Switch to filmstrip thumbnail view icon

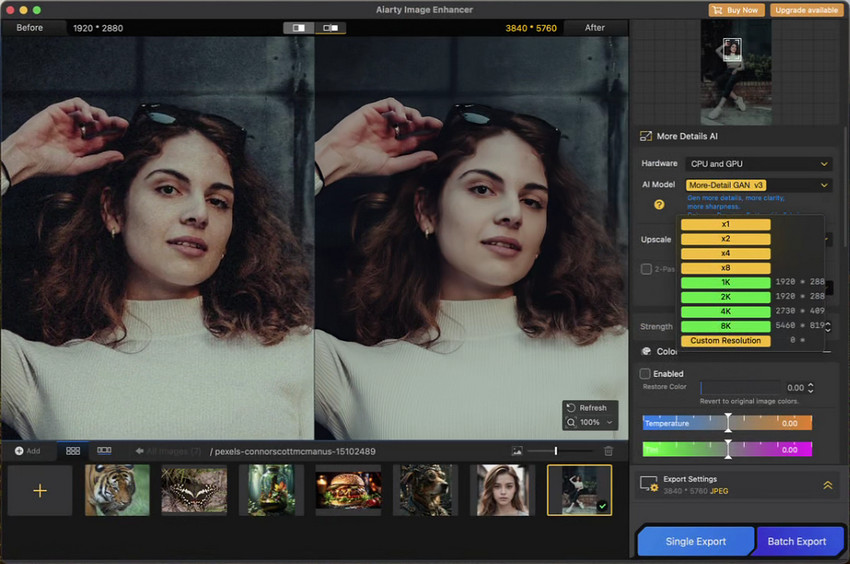click(104, 451)
